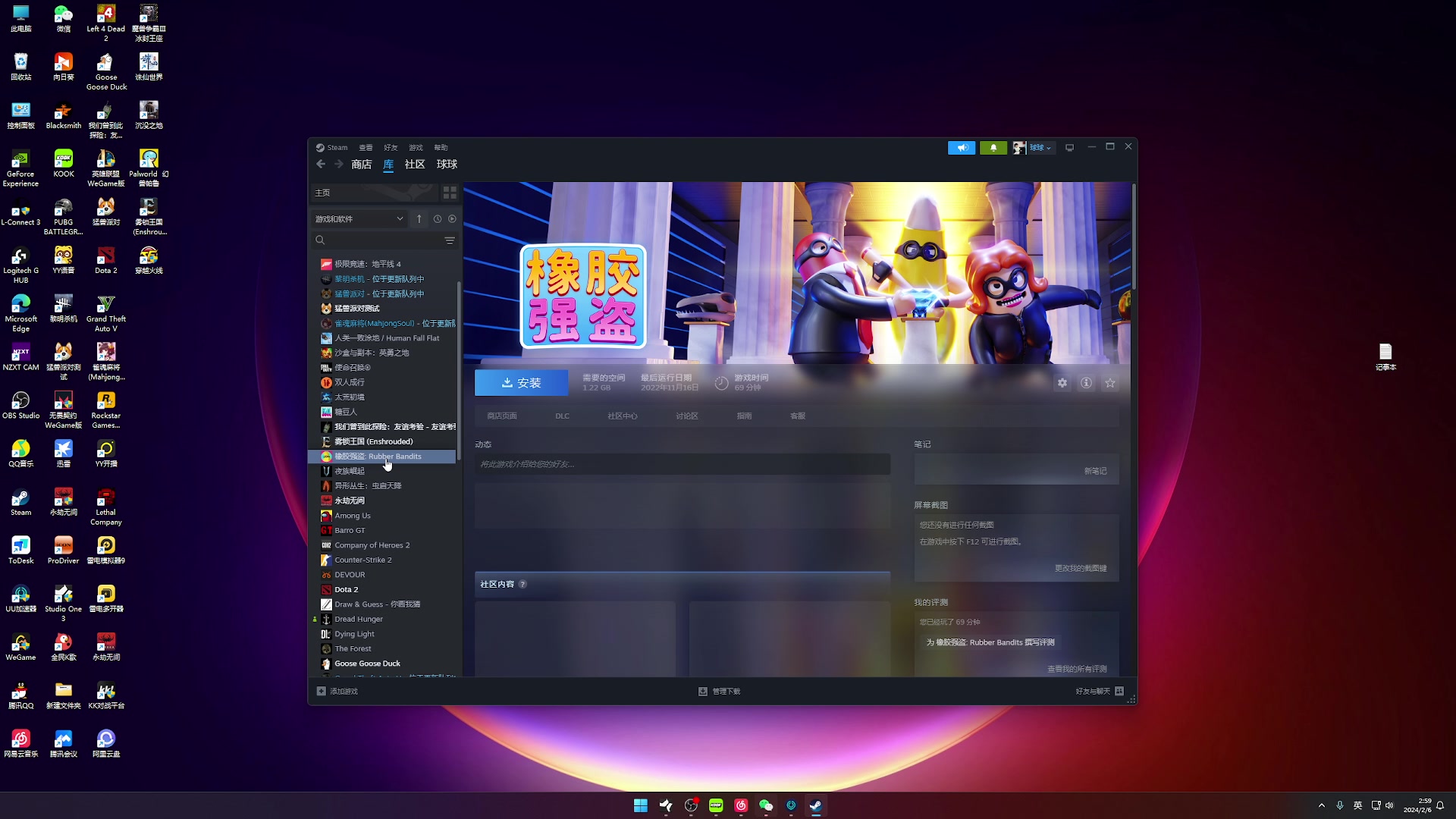This screenshot has height=819, width=1456.
Task: Show game info icon
Action: 1087,384
